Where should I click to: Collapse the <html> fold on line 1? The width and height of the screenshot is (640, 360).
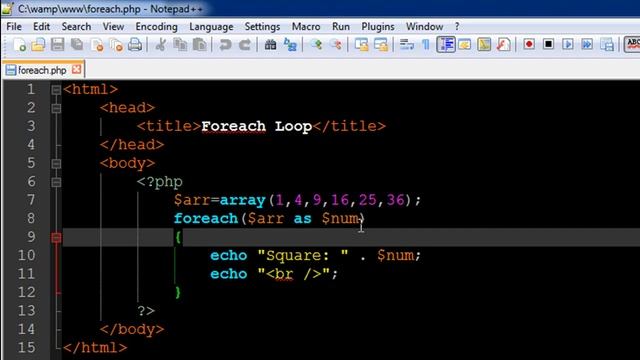click(x=56, y=89)
